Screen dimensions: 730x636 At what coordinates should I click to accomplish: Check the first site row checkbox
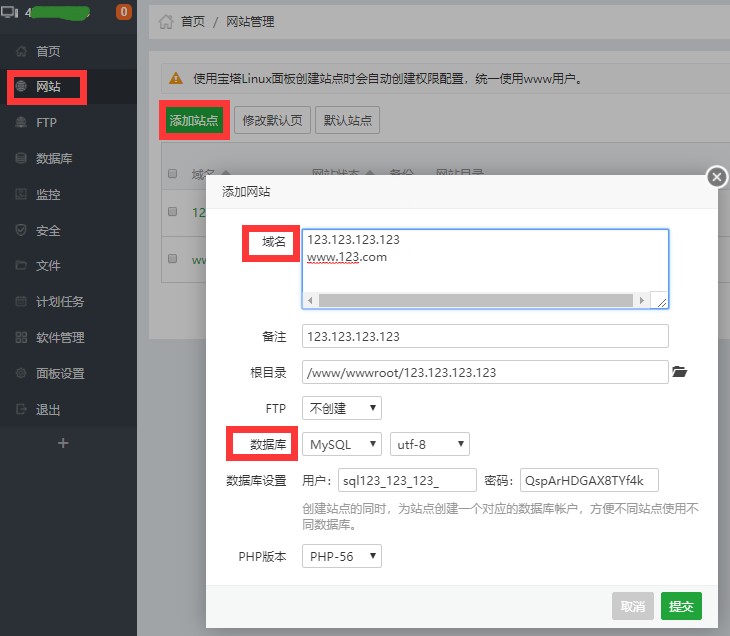click(x=173, y=212)
